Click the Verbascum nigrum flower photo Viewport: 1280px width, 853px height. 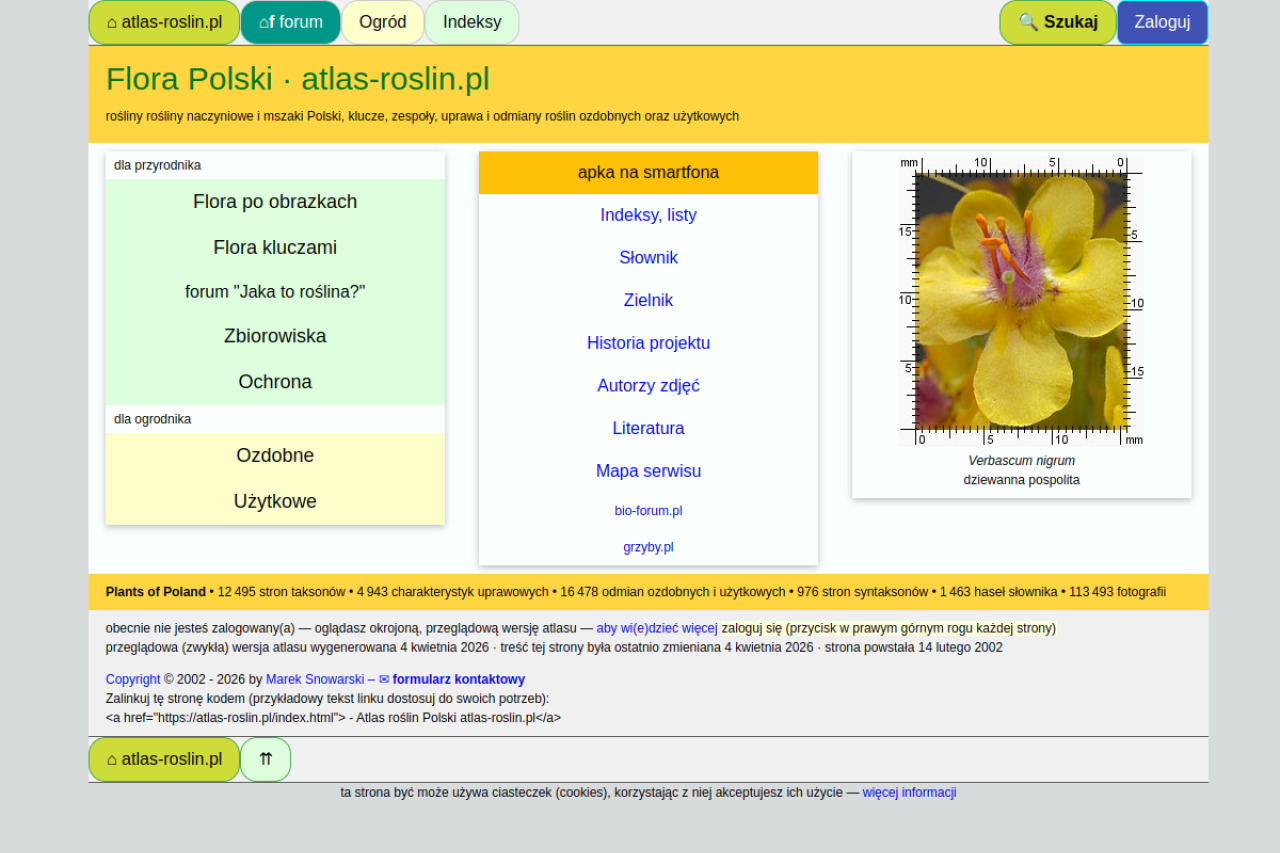click(x=1021, y=300)
